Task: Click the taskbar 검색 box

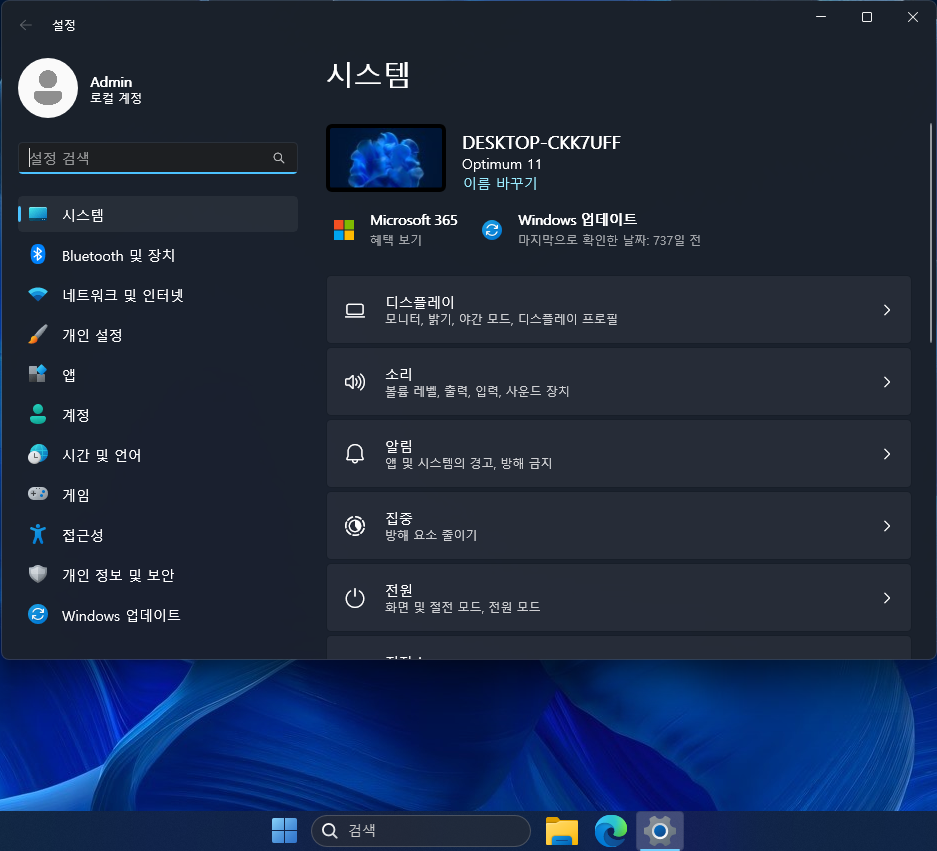Action: point(421,830)
